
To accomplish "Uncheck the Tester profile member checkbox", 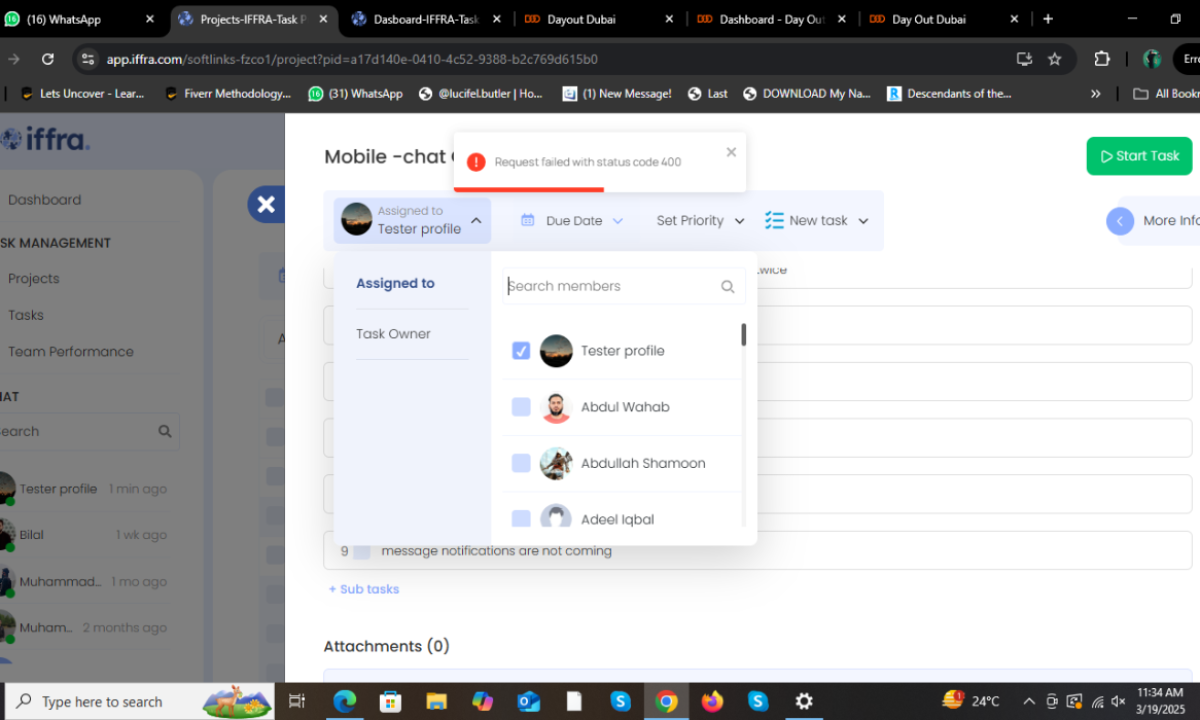I will coord(521,351).
